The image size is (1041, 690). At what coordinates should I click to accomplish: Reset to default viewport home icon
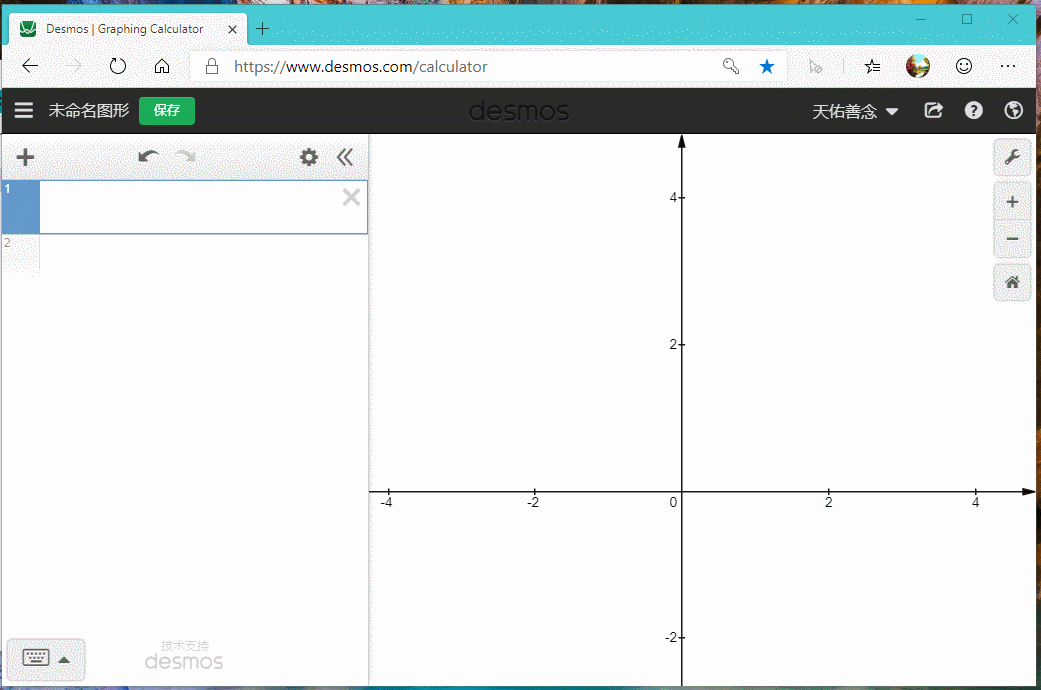tap(1012, 282)
